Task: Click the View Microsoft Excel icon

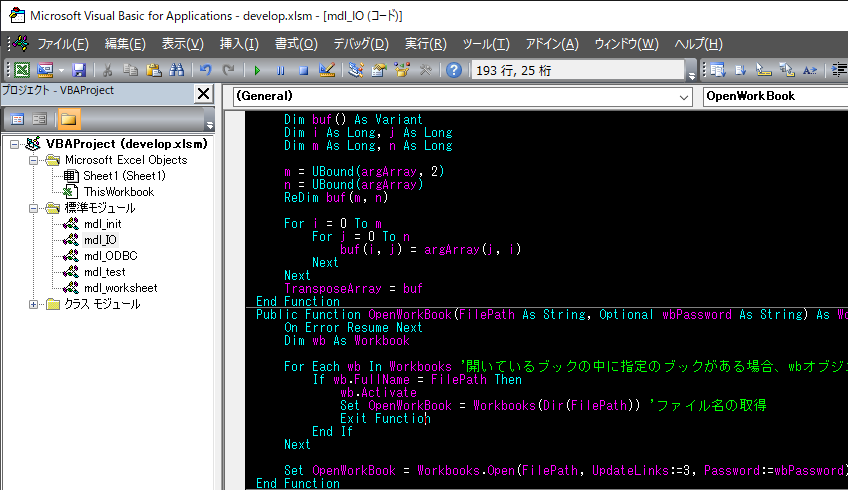Action: coord(22,70)
